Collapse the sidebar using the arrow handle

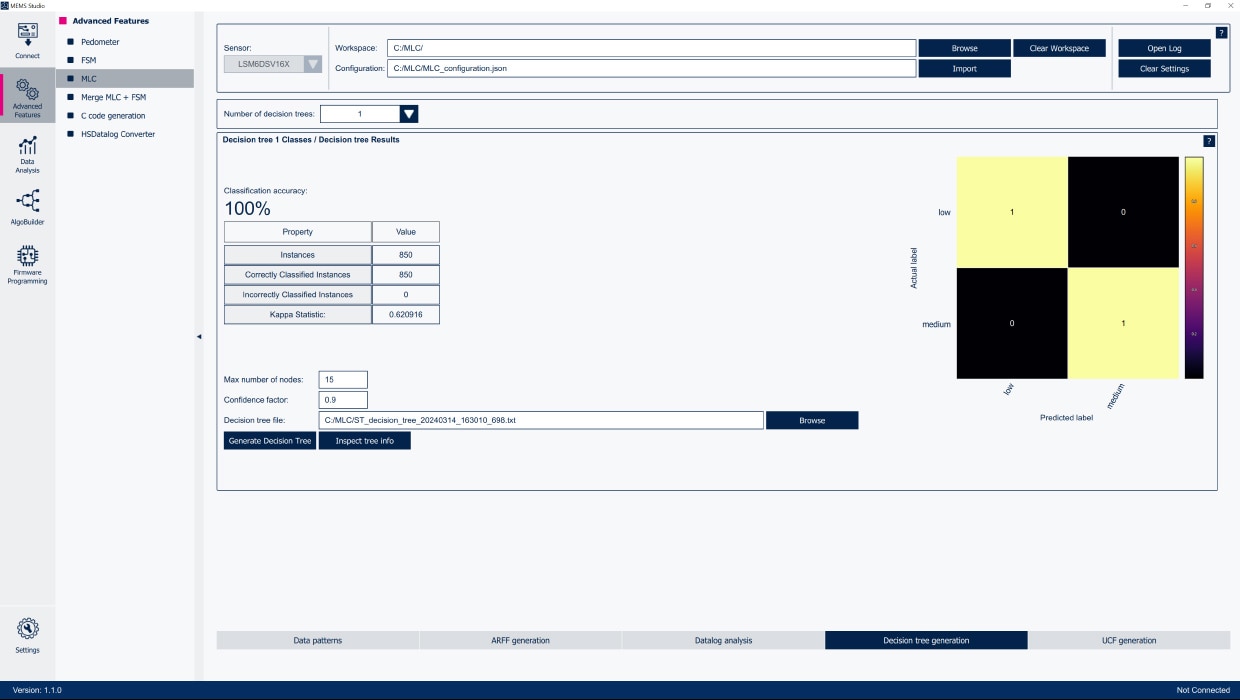click(x=198, y=337)
